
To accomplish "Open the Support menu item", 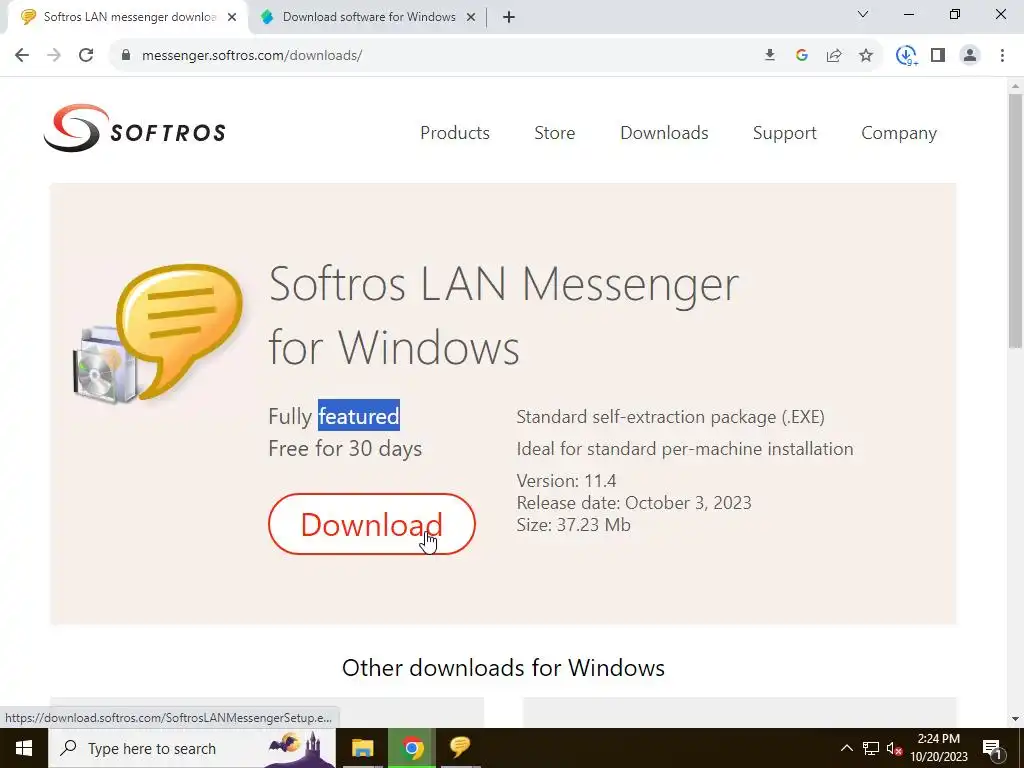I will tap(784, 133).
